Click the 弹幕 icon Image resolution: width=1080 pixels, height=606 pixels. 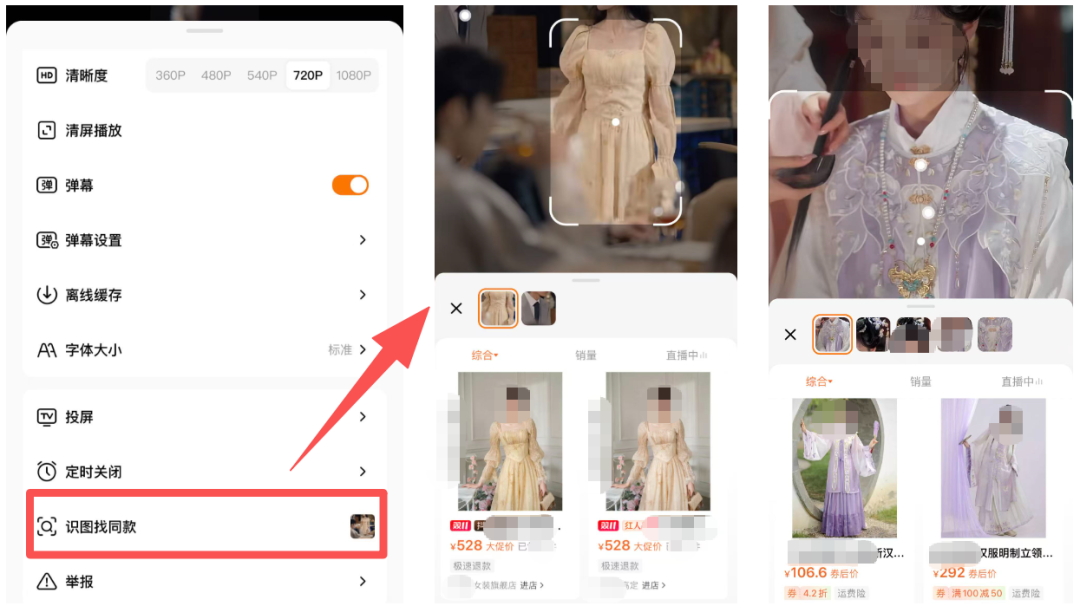pyautogui.click(x=46, y=185)
